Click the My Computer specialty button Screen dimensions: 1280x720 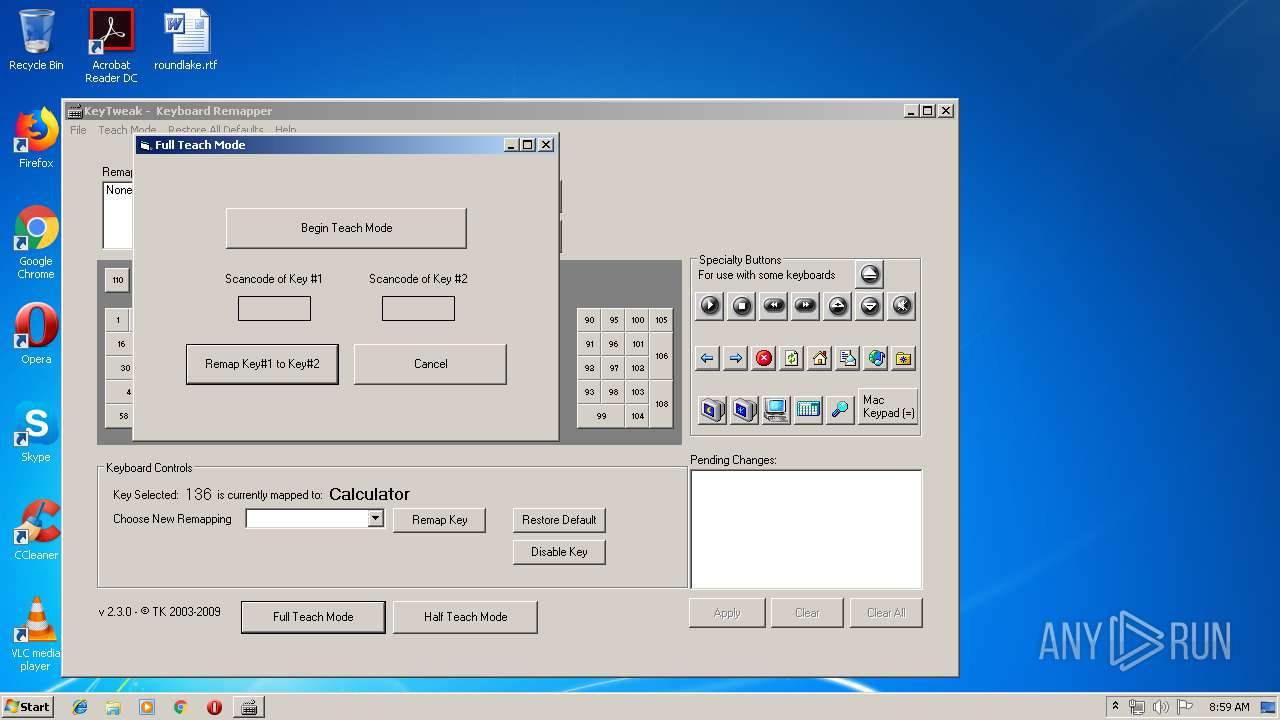776,409
